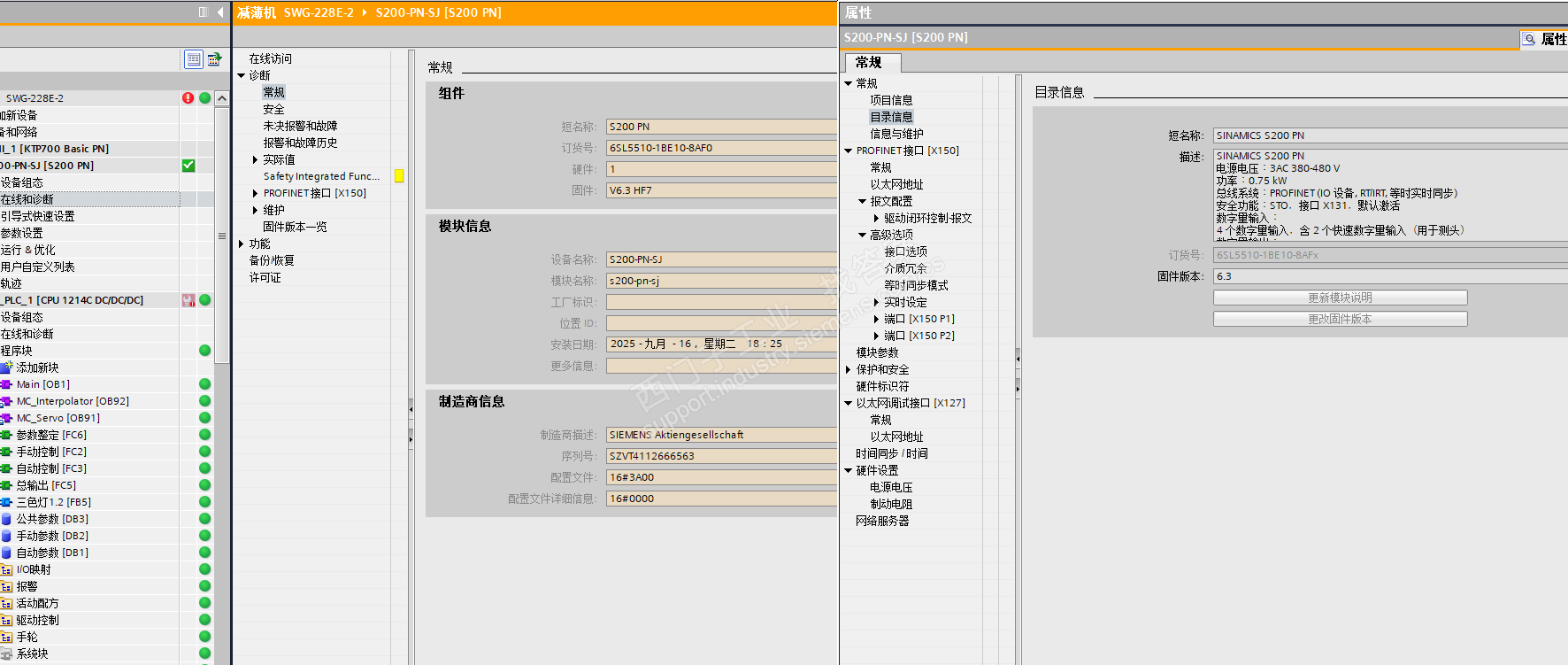Select 未决报警和故障 in diagnostics tree
1568x665 pixels.
pyautogui.click(x=300, y=126)
